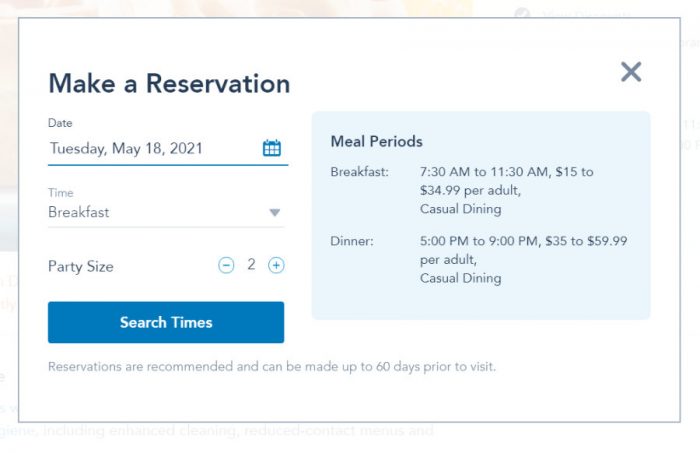Select the Breakfast label in Meal Periods

click(359, 172)
